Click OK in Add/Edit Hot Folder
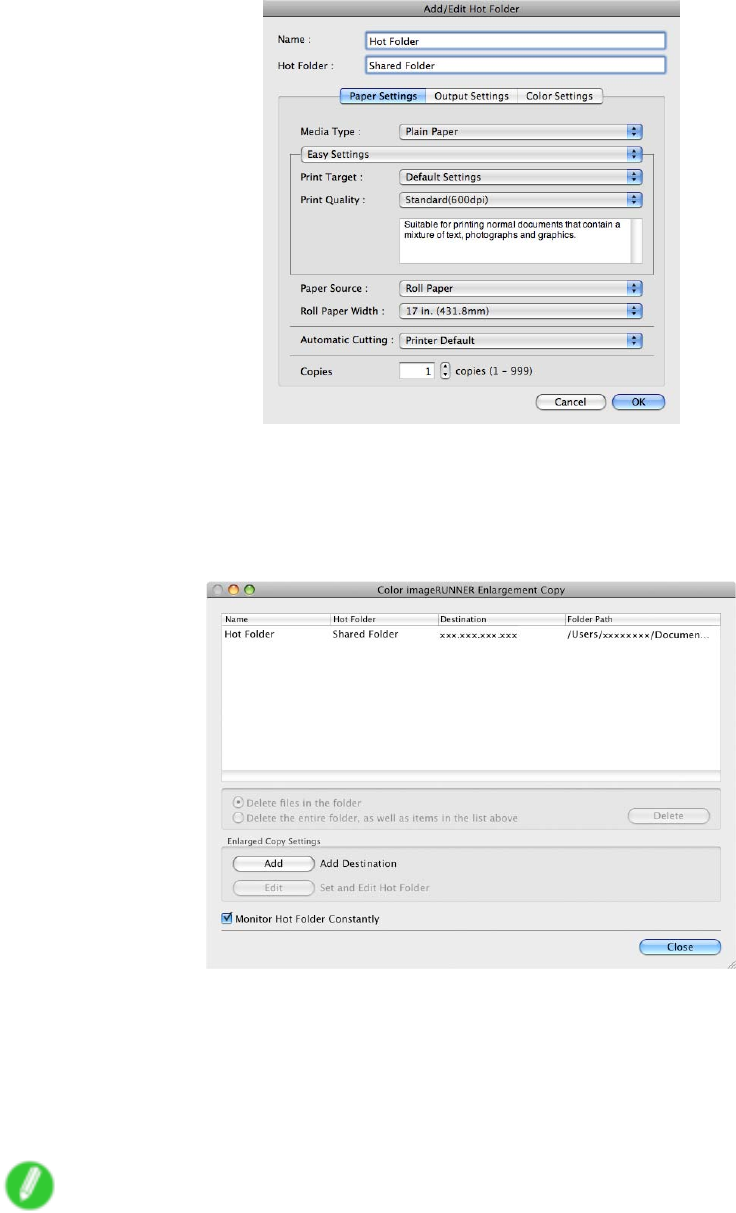Screen dimensions: 736x1213 pos(639,402)
